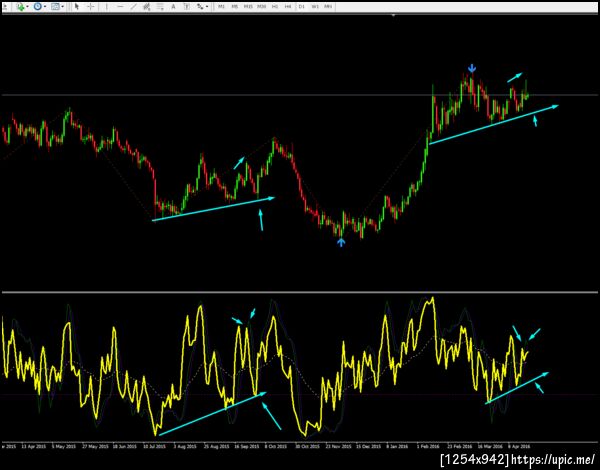Screen dimensions: 600x470
Task: Switch chart to M5 timeframe
Action: pyautogui.click(x=235, y=7)
